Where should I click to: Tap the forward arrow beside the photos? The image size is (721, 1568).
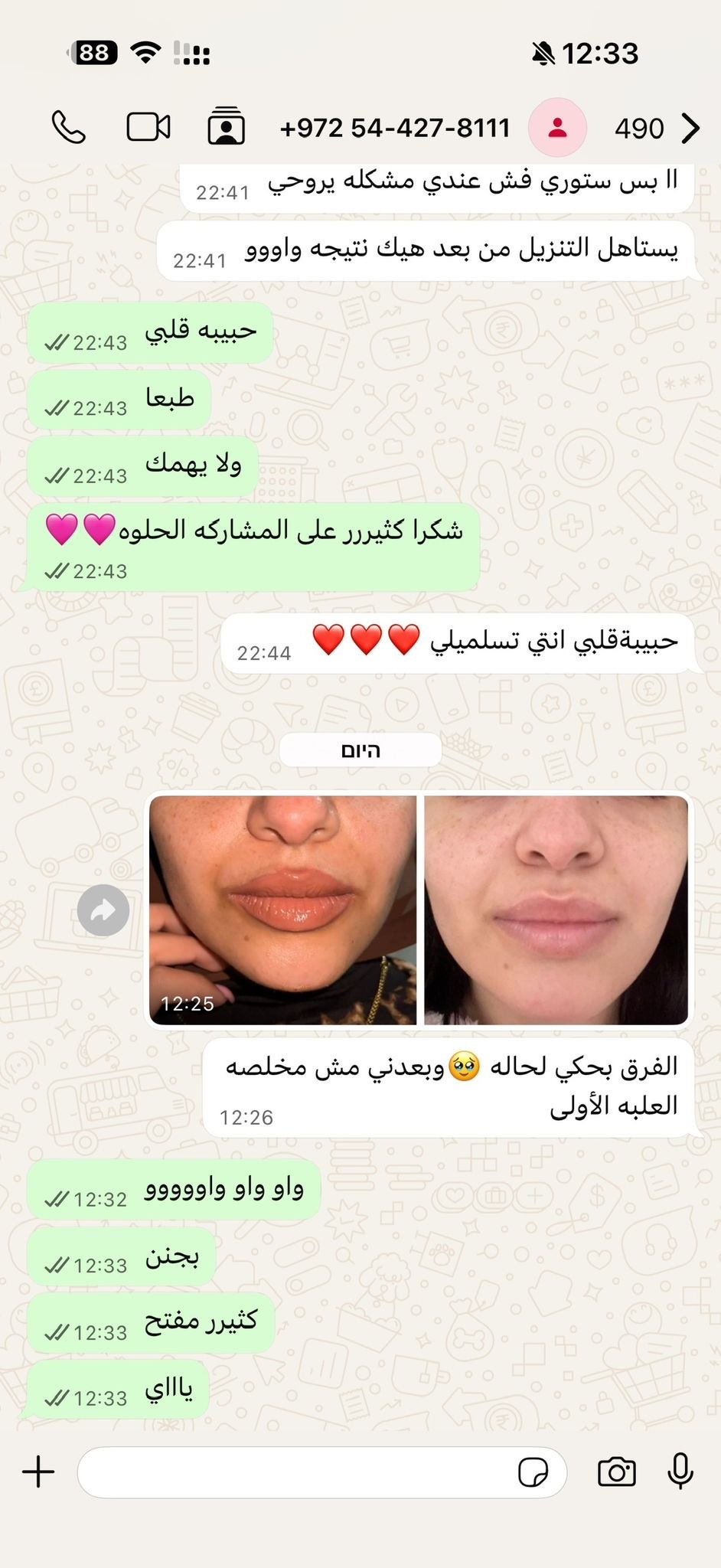(103, 910)
